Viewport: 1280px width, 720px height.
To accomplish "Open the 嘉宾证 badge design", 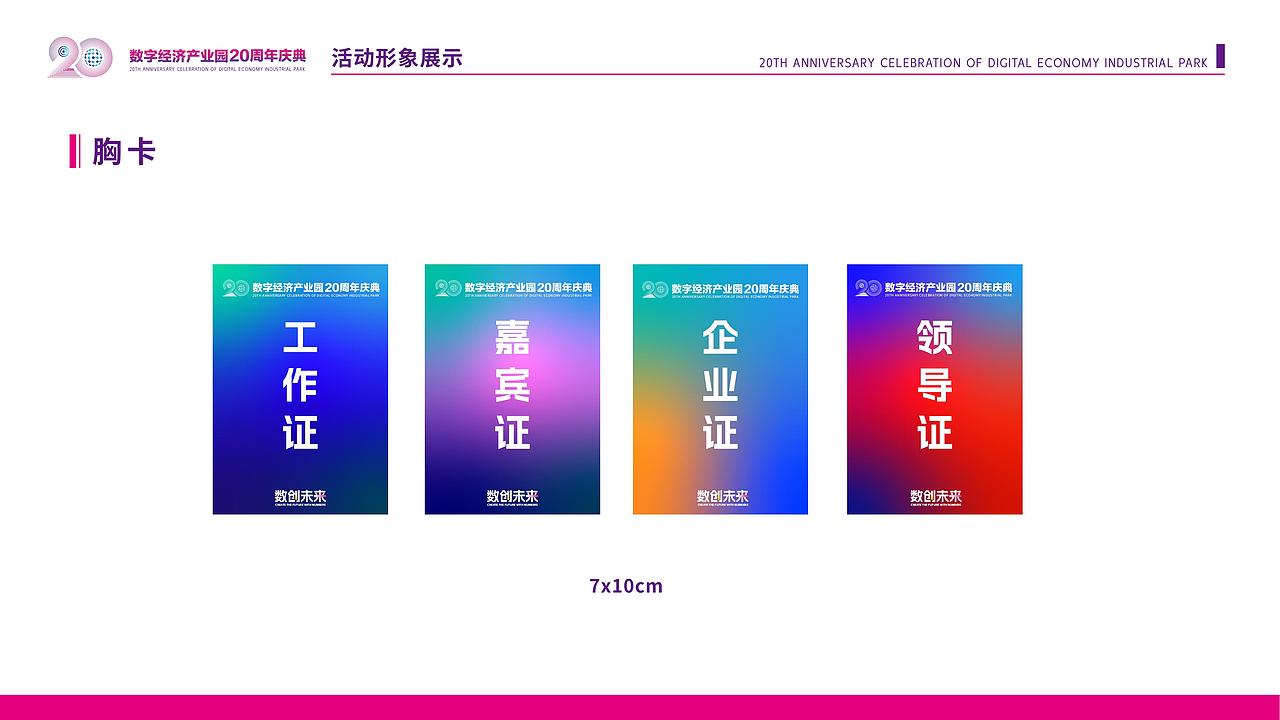I will pyautogui.click(x=512, y=388).
